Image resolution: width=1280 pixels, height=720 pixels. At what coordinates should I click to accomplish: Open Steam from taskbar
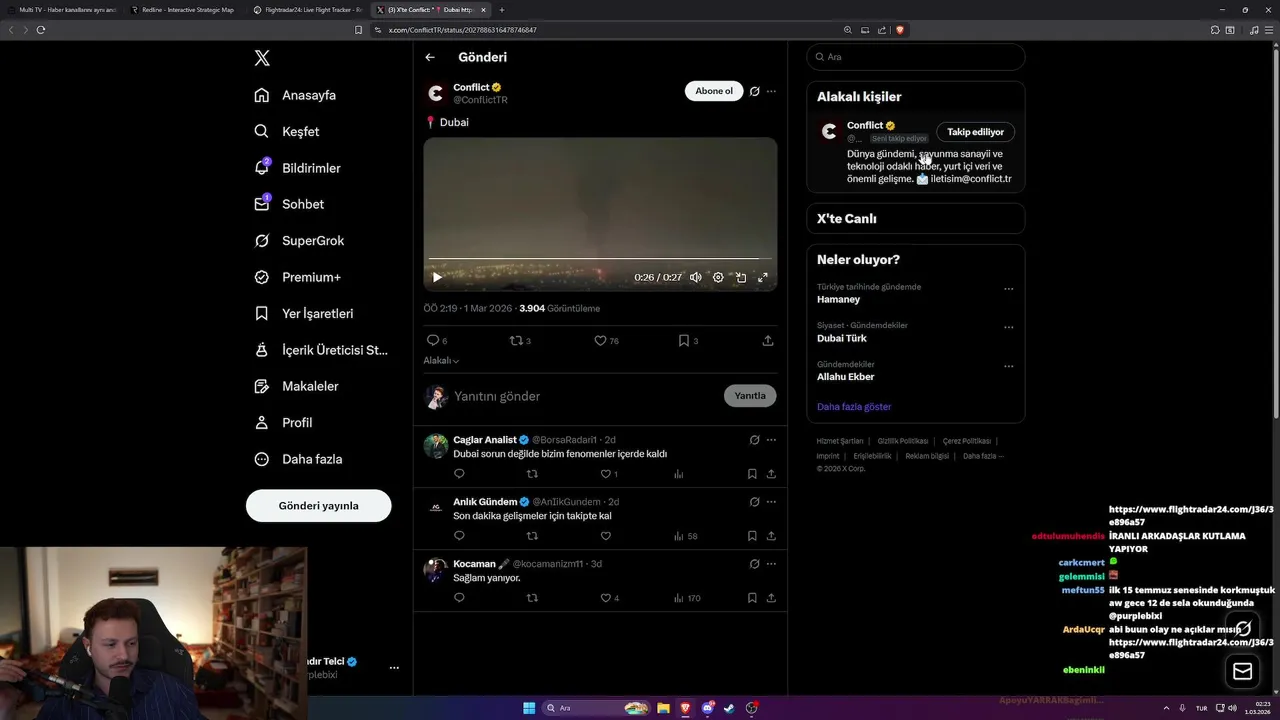[729, 708]
